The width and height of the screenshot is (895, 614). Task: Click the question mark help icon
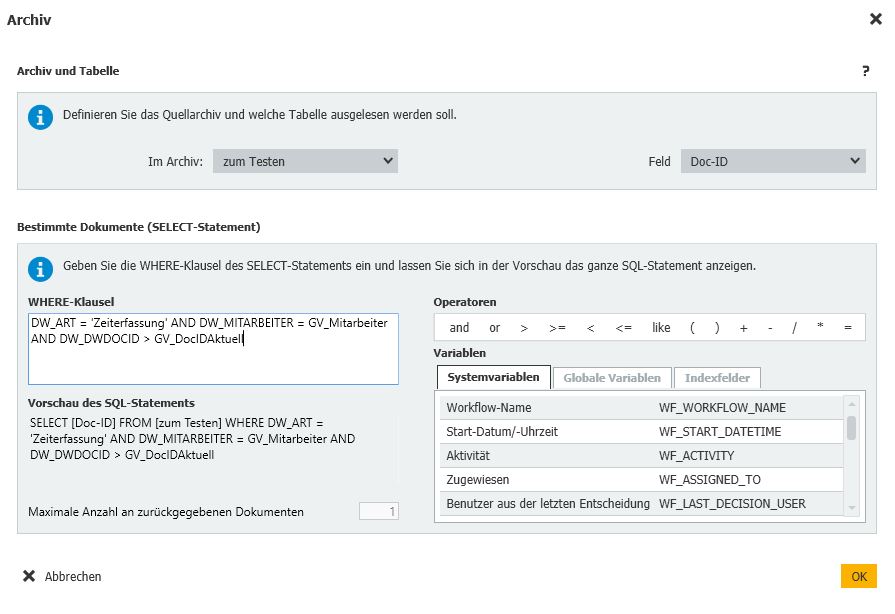point(865,71)
